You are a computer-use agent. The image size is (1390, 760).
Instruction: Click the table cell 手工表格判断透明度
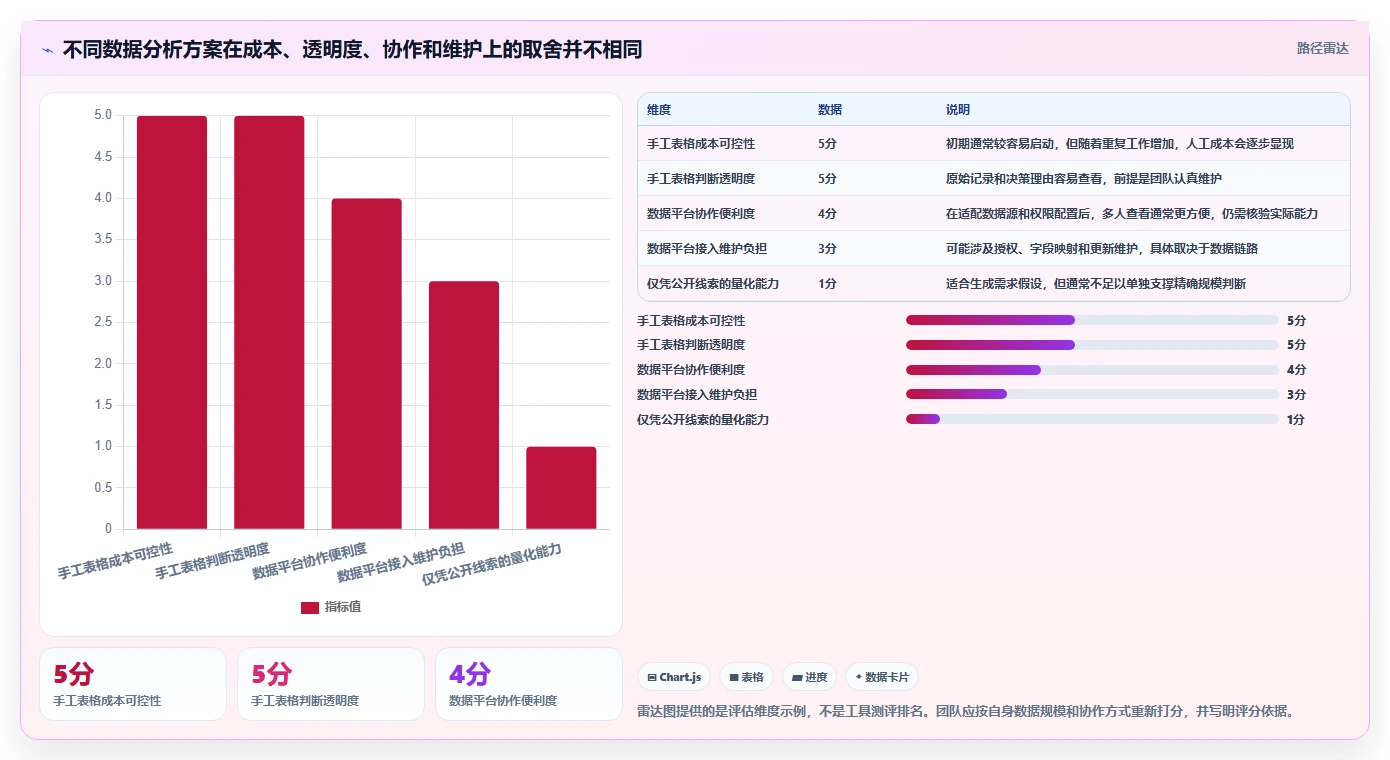701,179
